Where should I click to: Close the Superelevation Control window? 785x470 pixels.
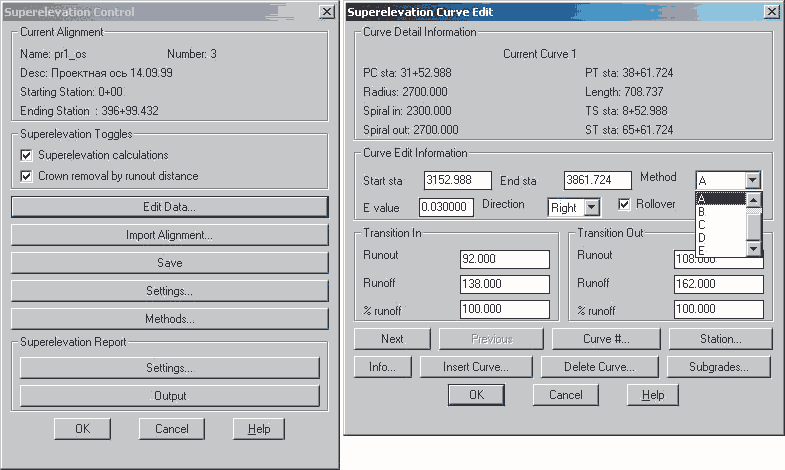point(326,11)
